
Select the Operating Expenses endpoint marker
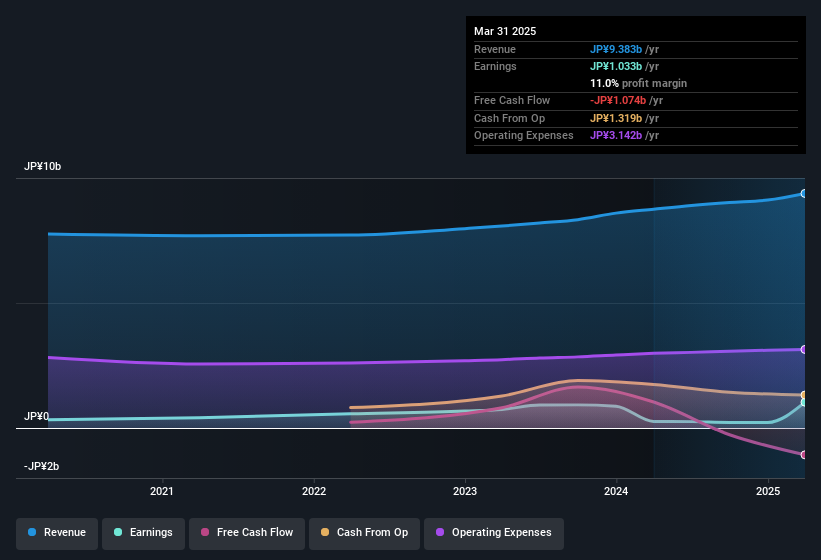(803, 350)
